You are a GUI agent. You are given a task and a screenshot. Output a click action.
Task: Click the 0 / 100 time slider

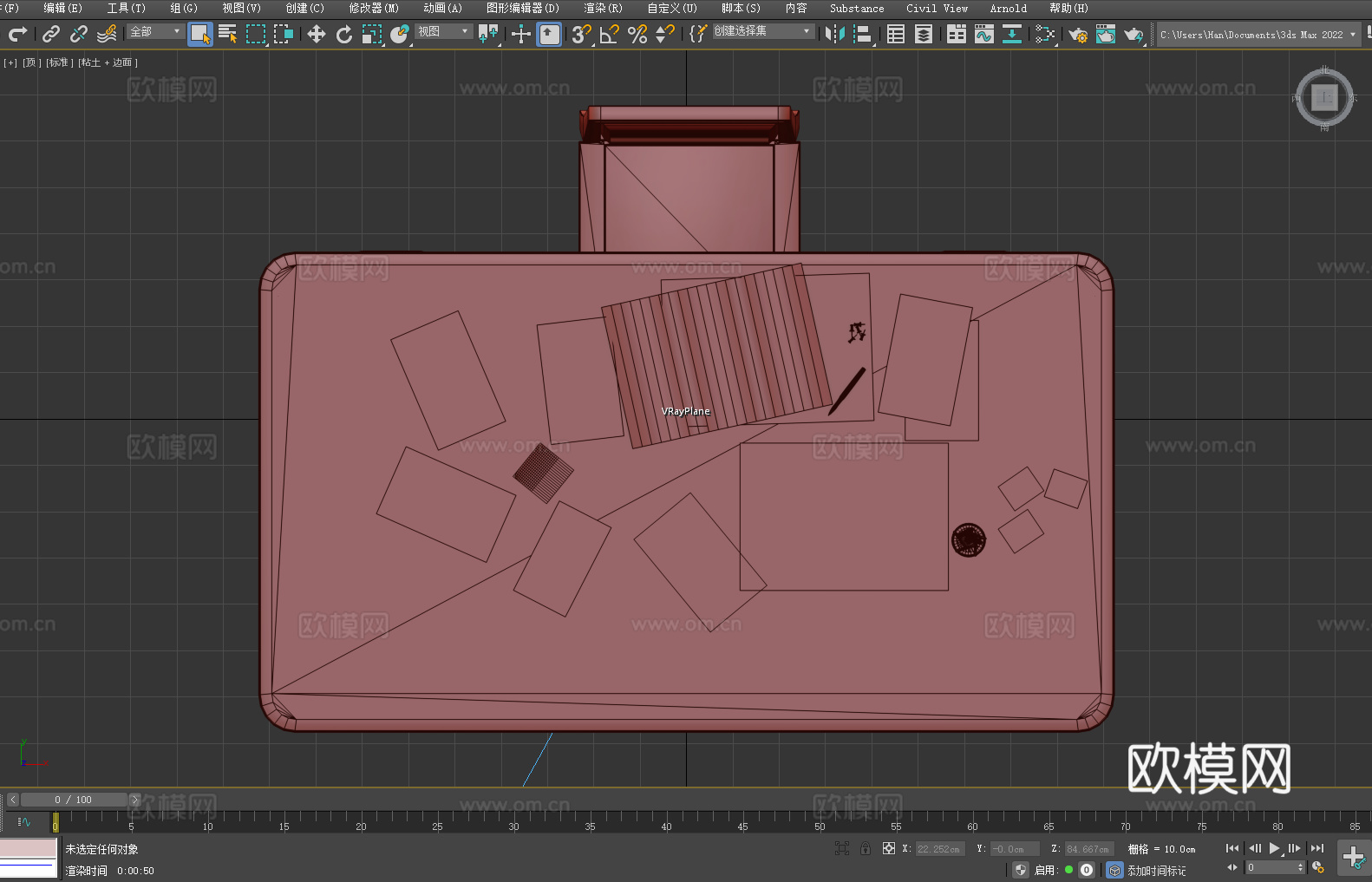[73, 800]
